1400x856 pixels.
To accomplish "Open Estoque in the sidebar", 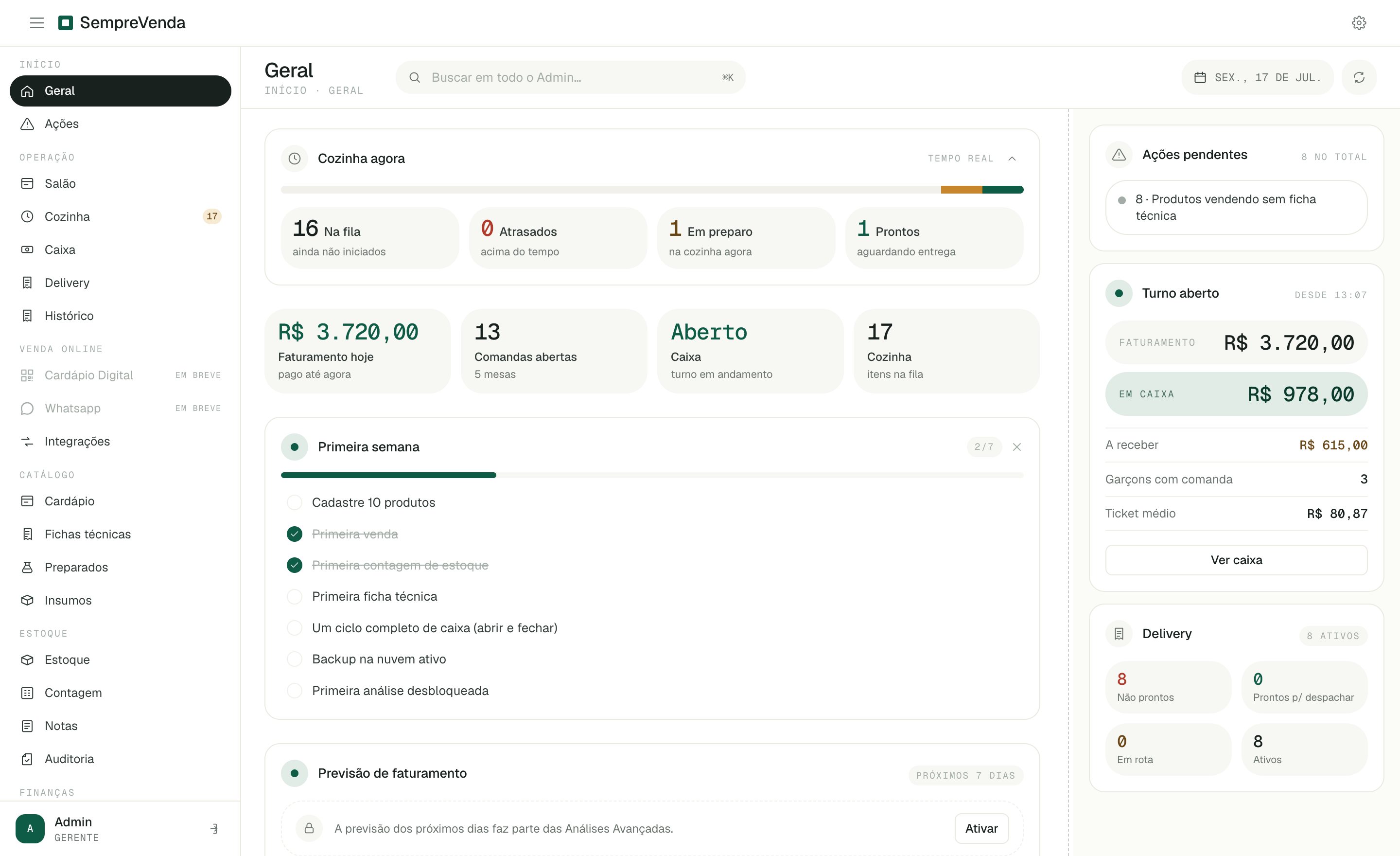I will [121, 660].
